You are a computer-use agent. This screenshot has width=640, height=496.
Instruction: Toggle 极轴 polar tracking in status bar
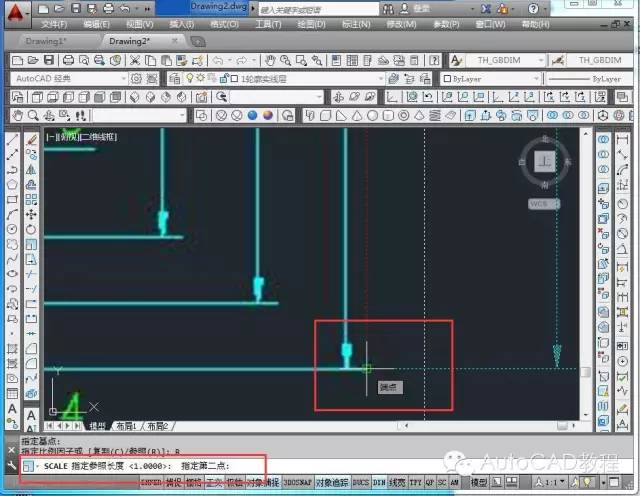coord(234,482)
